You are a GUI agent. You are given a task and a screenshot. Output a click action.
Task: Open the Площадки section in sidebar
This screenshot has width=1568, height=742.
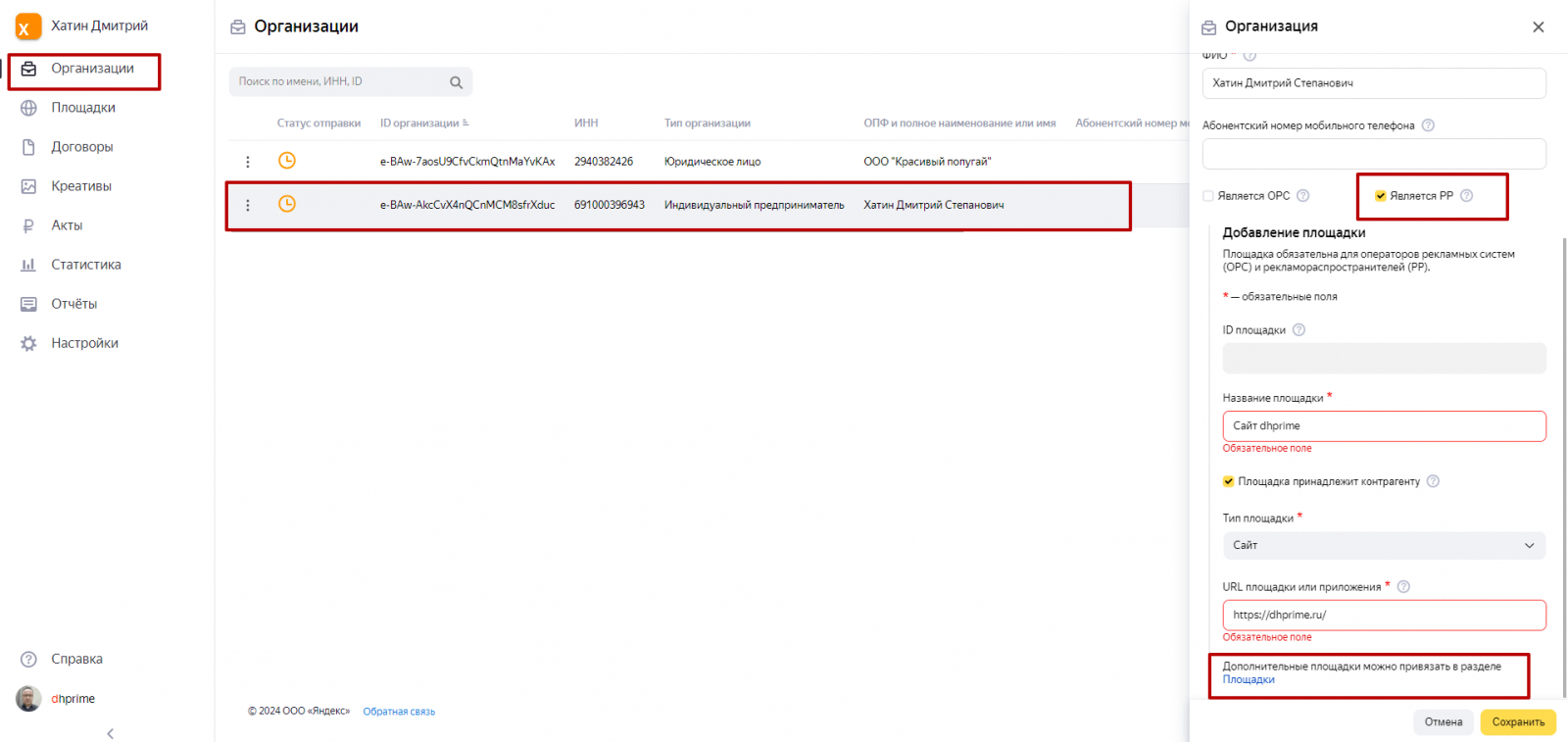point(83,108)
